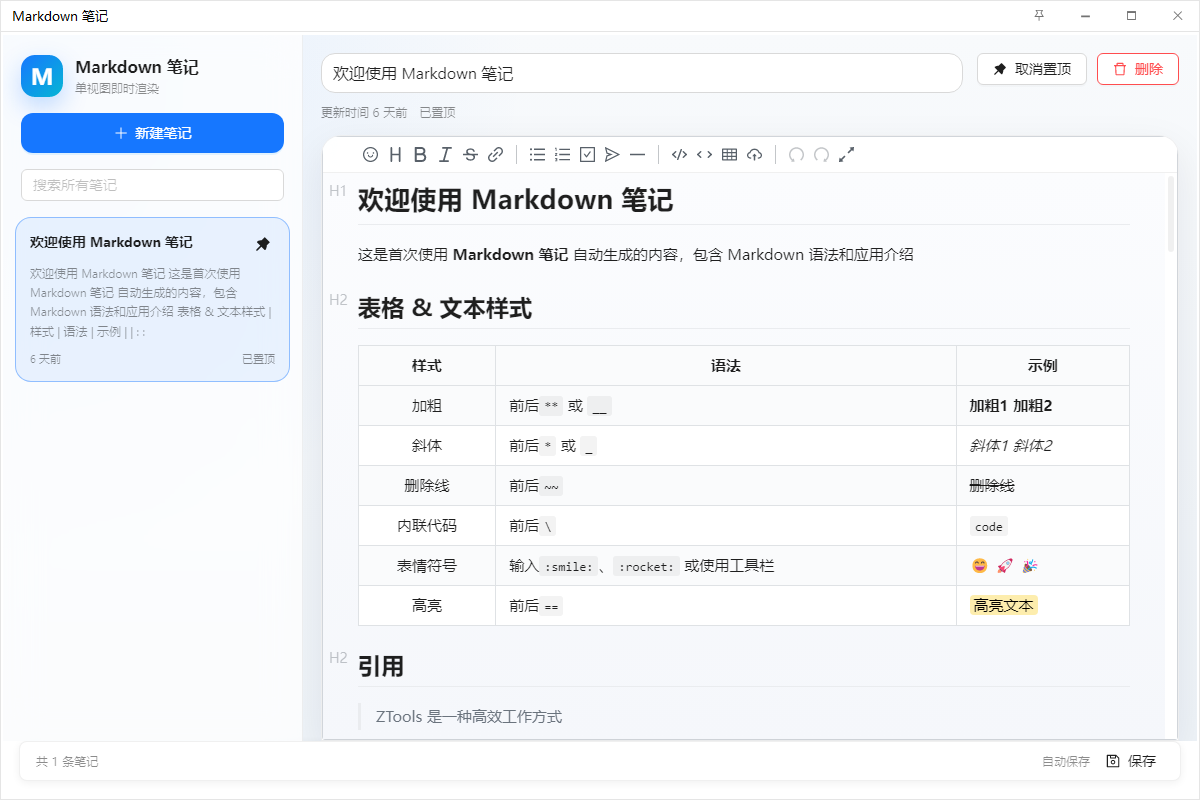
Task: Click the note title input field
Action: click(641, 73)
